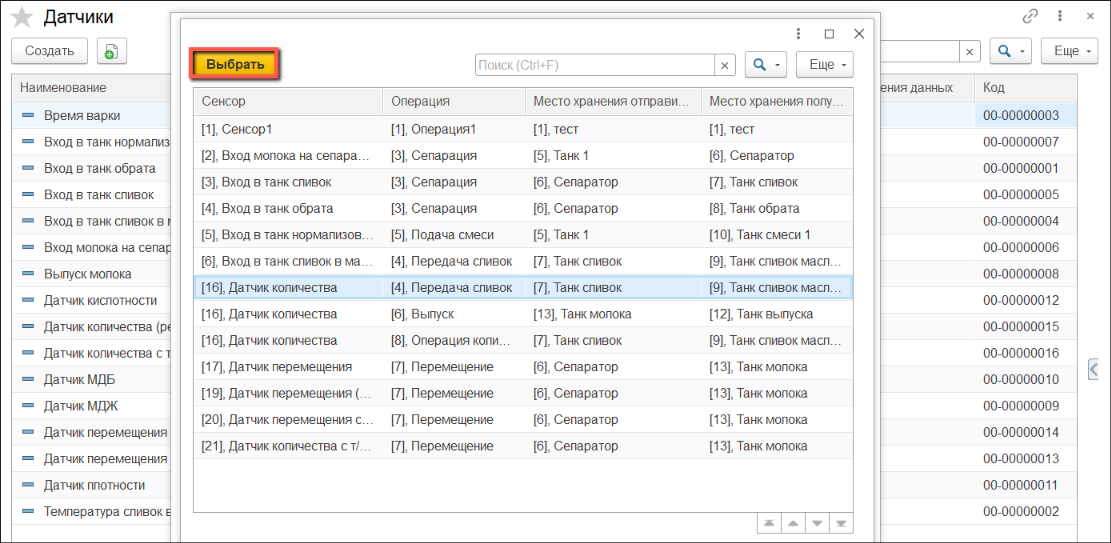Select the Сенсор1 row in the list
1111x543 pixels.
point(286,129)
